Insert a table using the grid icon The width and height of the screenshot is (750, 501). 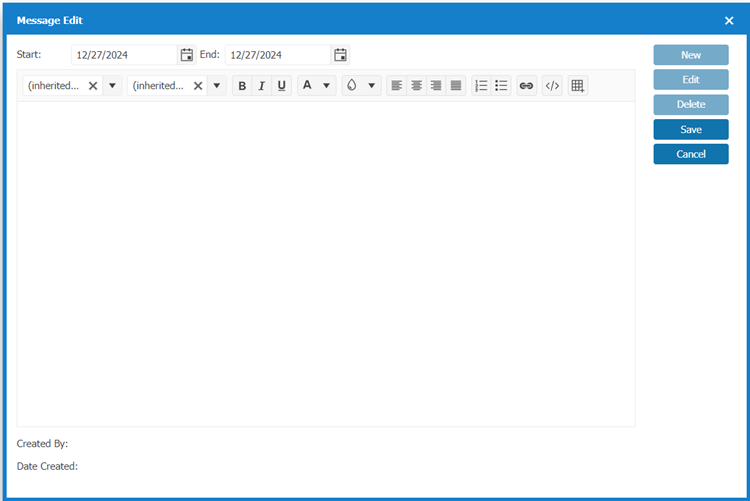(x=577, y=86)
